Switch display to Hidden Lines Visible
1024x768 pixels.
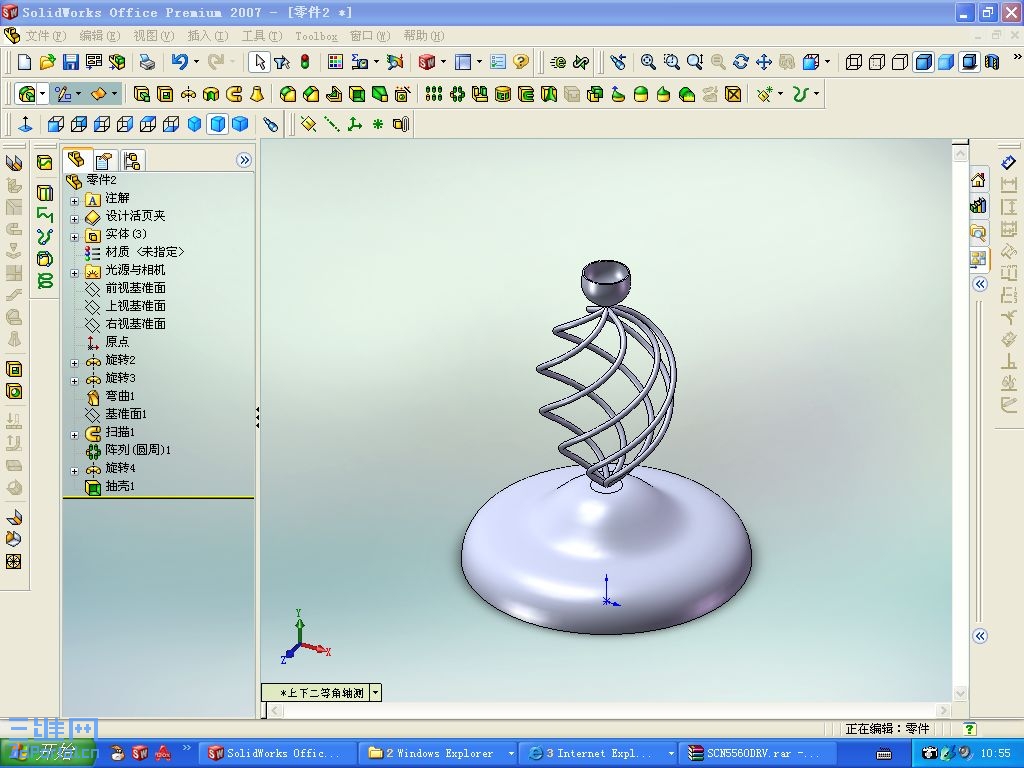point(877,62)
